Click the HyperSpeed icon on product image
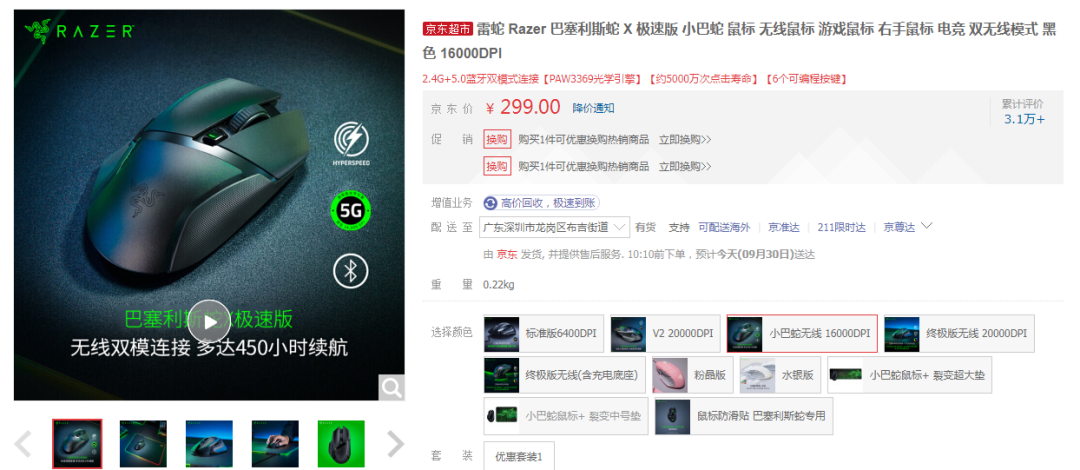Screen dimensions: 1080x470 [351, 143]
